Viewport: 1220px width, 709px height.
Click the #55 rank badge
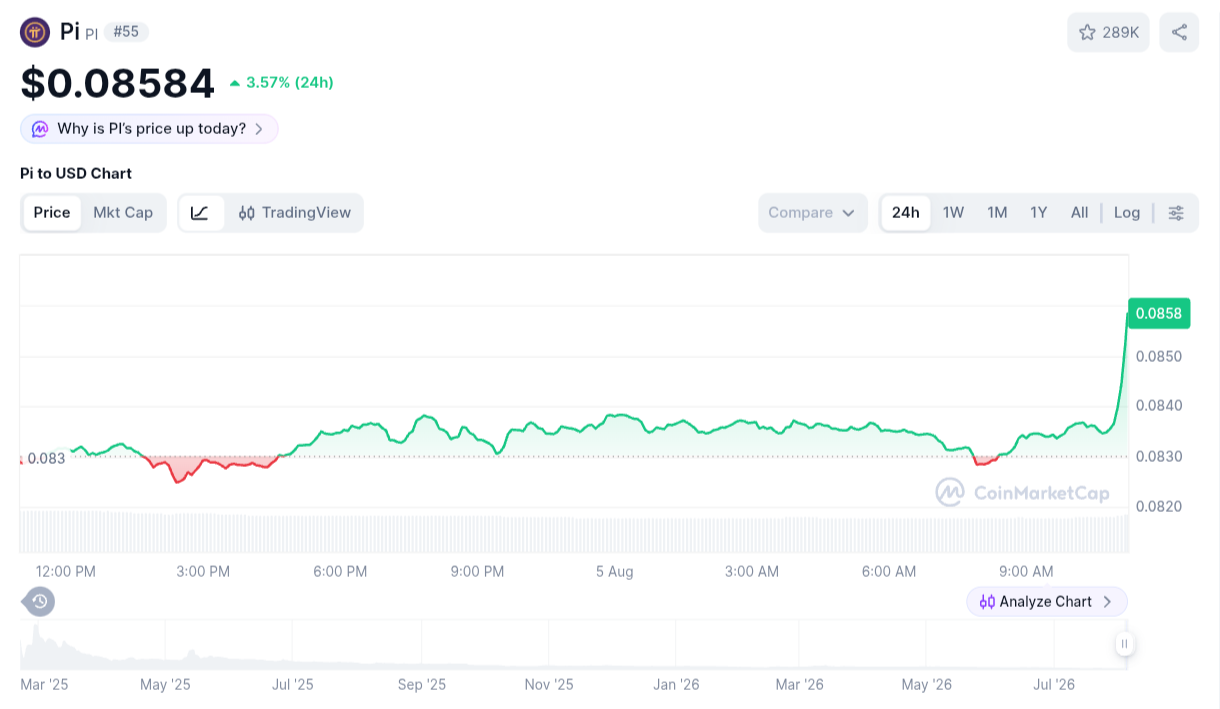[x=126, y=32]
